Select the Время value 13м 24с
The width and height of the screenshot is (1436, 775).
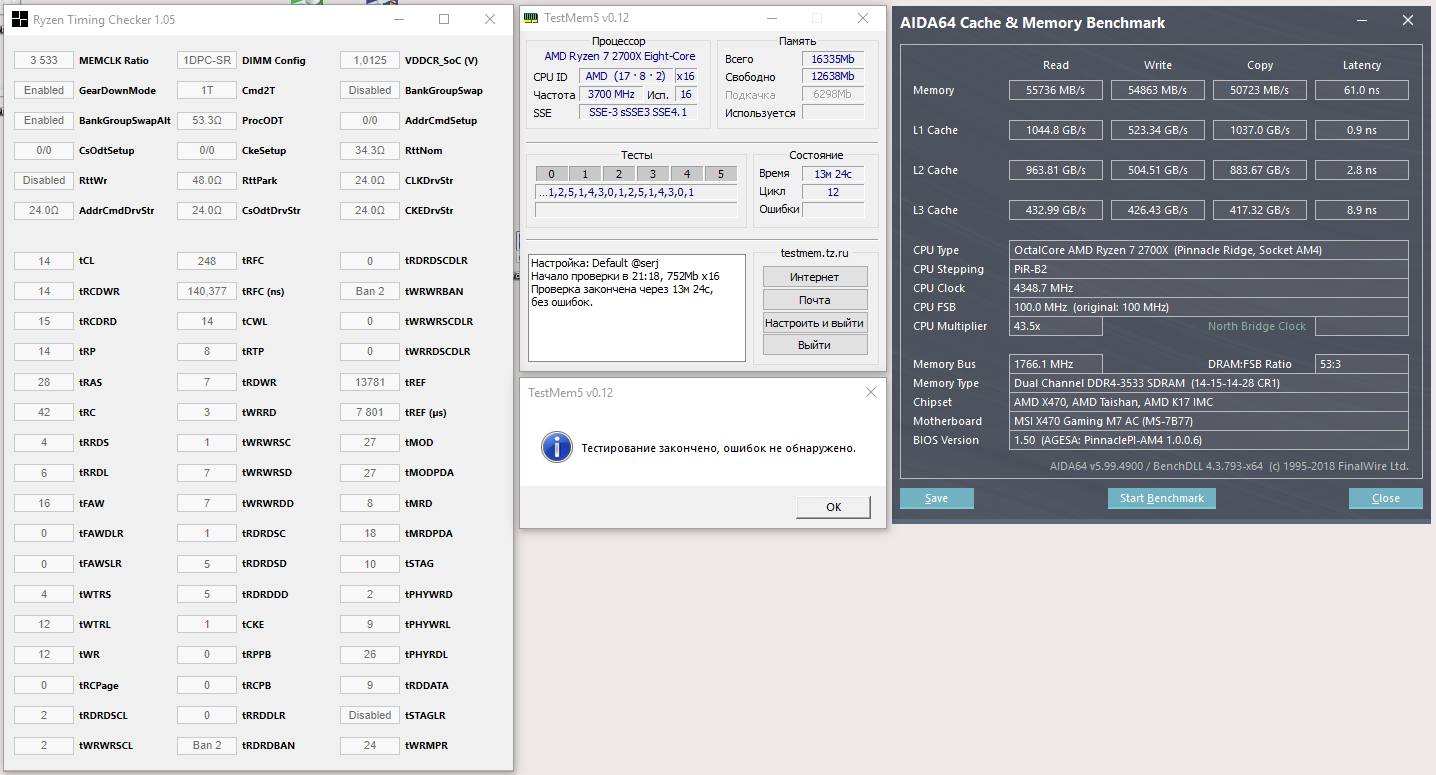[833, 173]
